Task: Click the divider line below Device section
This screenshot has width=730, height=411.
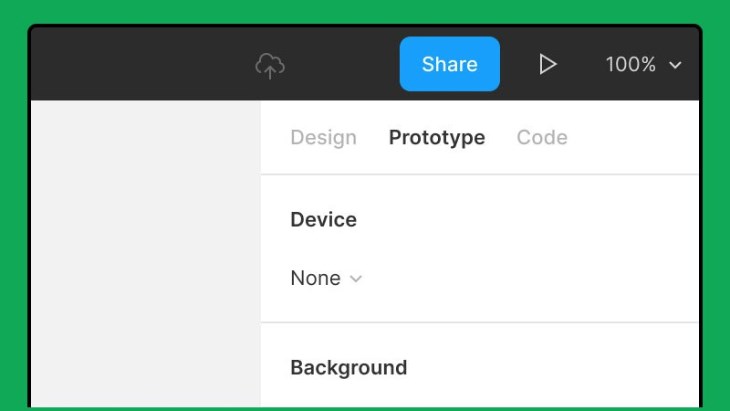Action: click(x=480, y=322)
